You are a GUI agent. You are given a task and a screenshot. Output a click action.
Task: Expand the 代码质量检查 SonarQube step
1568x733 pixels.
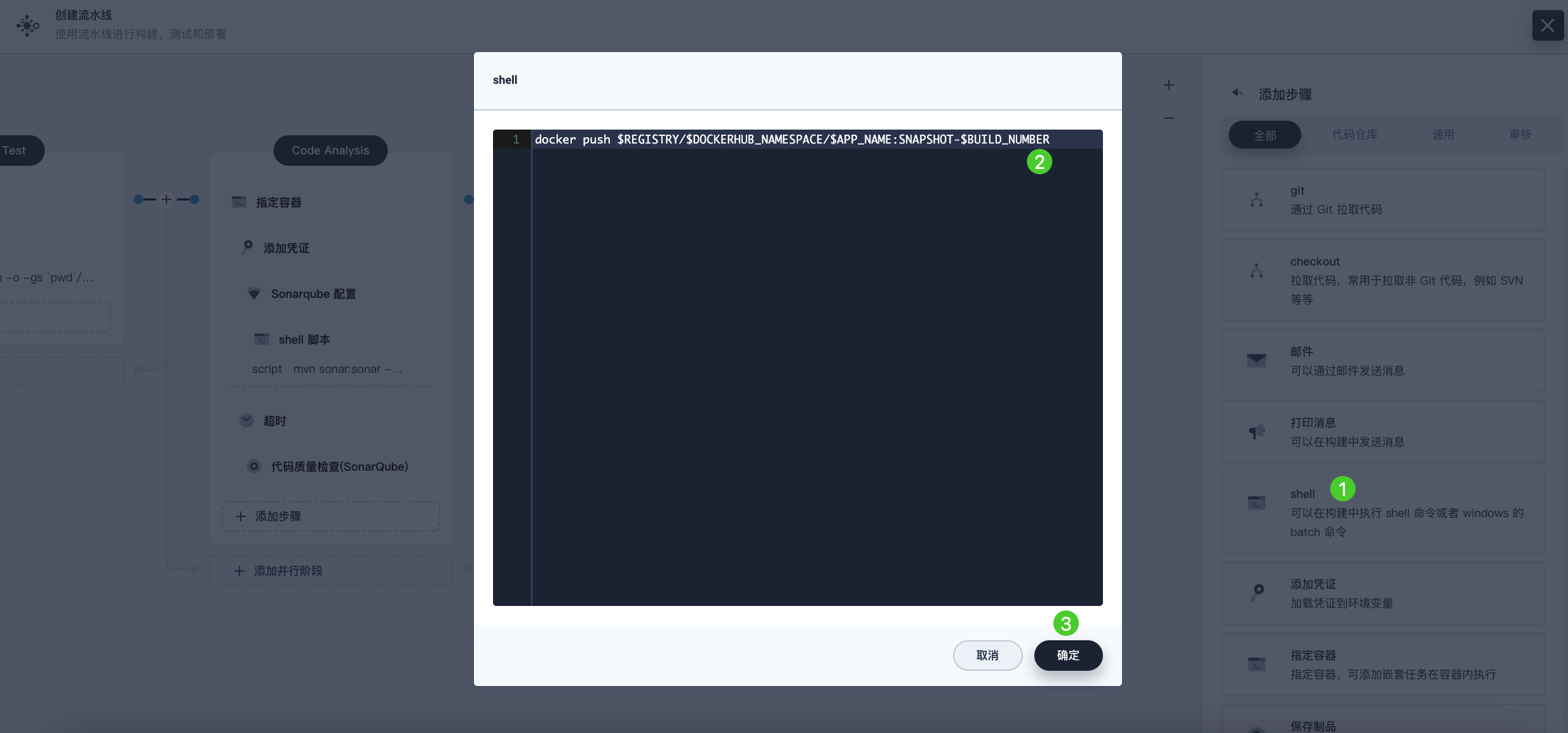[338, 466]
